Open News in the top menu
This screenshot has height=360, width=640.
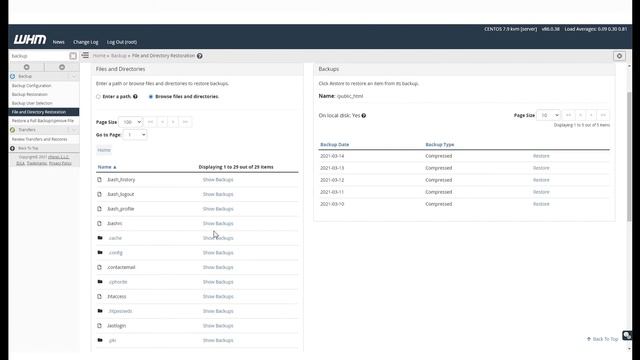point(58,42)
